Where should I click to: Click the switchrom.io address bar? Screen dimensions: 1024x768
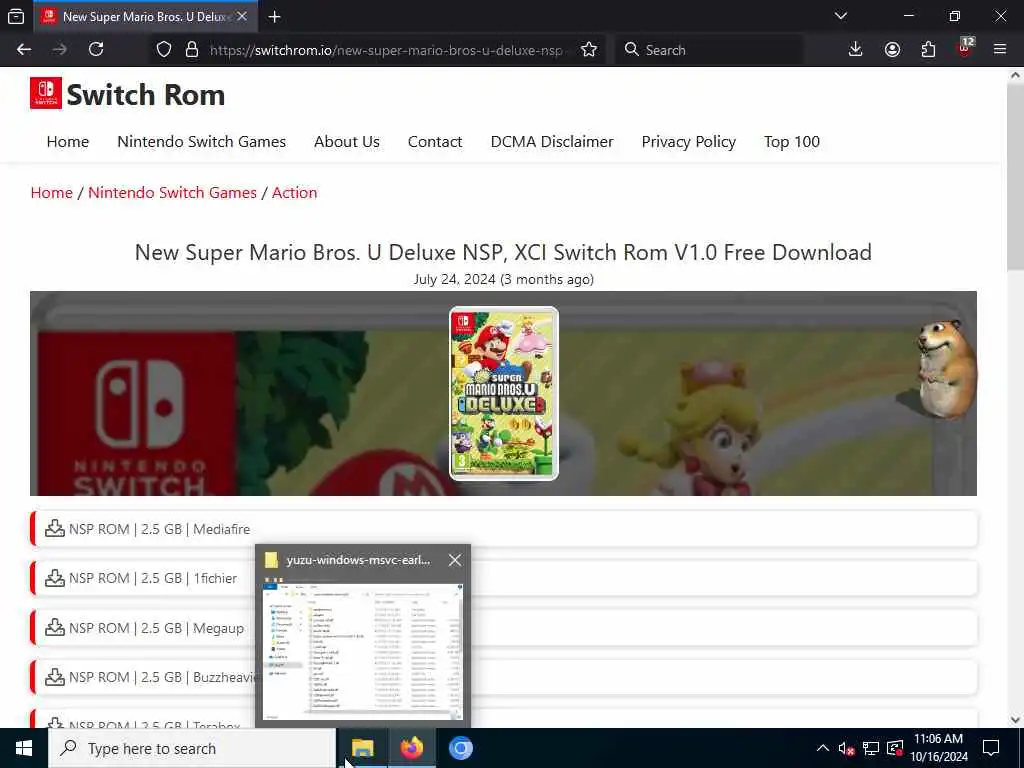[x=385, y=50]
